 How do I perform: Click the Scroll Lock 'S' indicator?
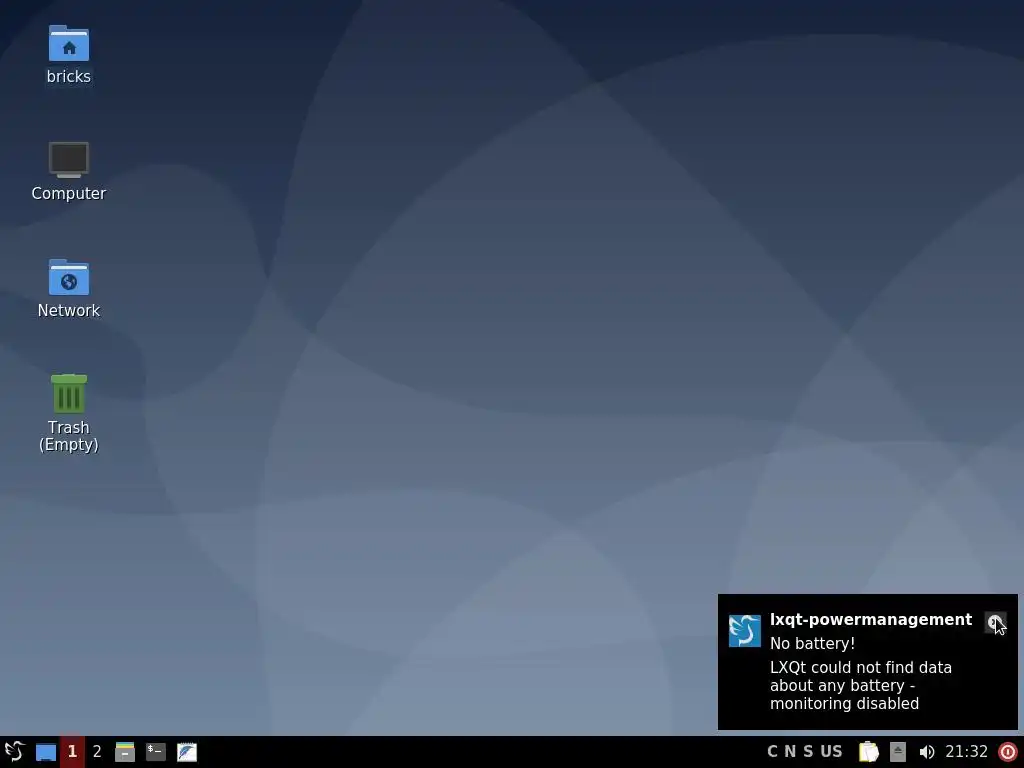(808, 752)
